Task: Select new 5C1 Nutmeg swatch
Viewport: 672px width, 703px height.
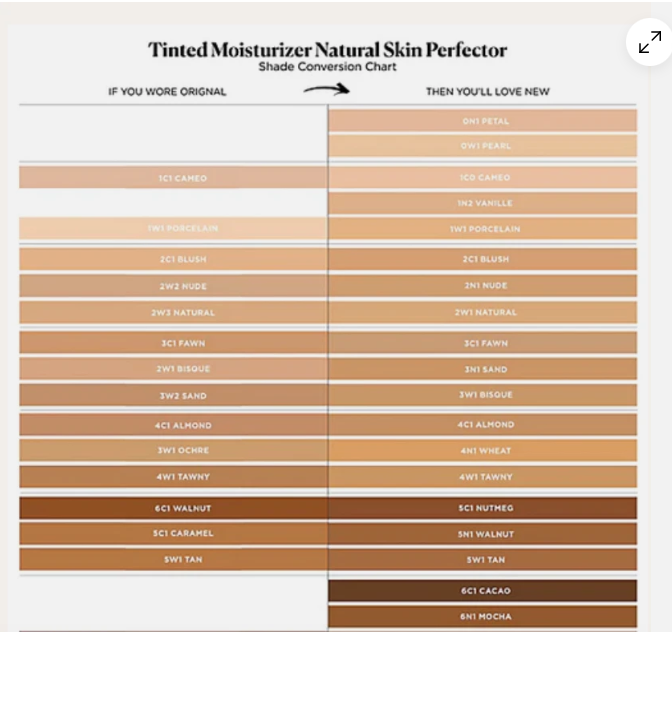Action: (x=482, y=508)
